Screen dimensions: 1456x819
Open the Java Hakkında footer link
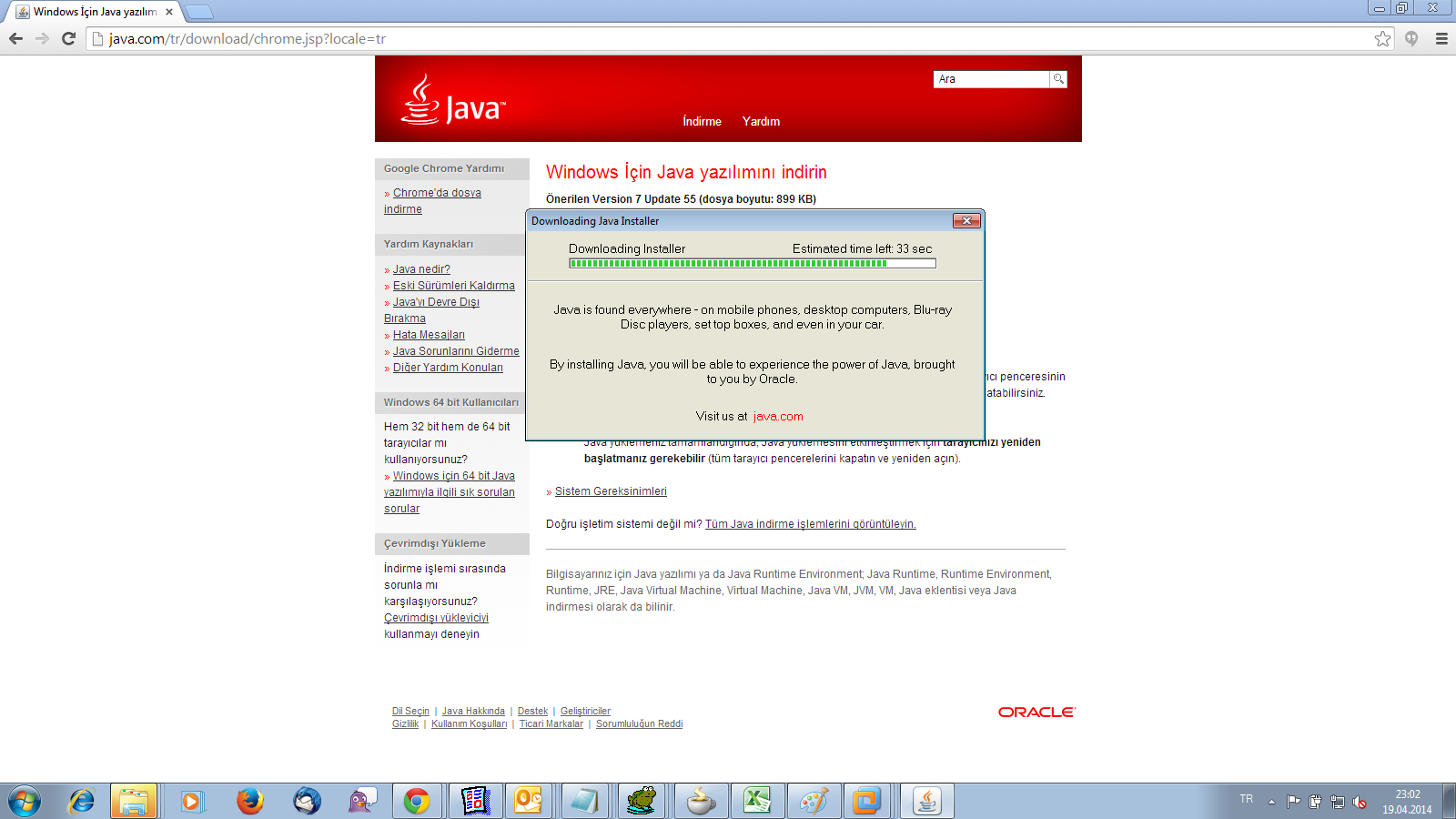[x=473, y=712]
